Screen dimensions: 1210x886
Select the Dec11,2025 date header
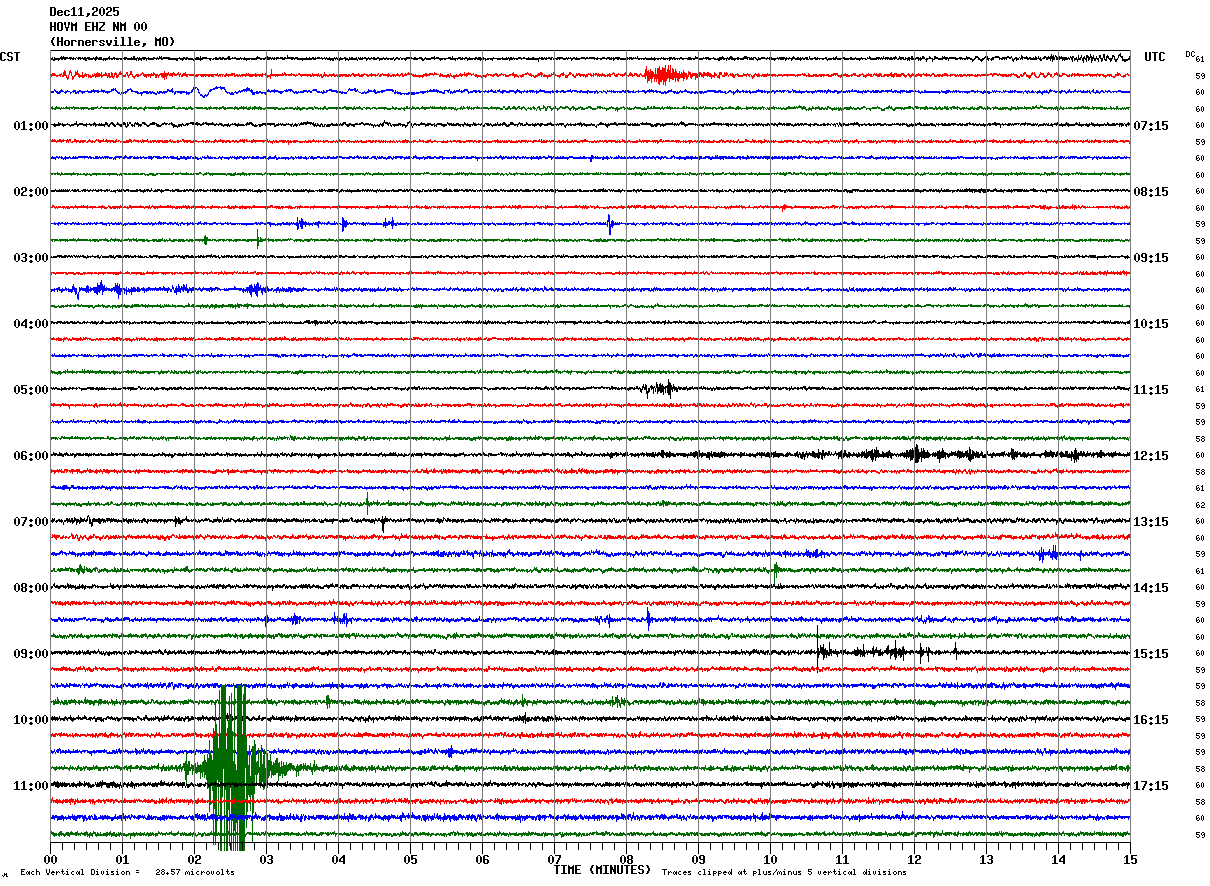point(84,12)
